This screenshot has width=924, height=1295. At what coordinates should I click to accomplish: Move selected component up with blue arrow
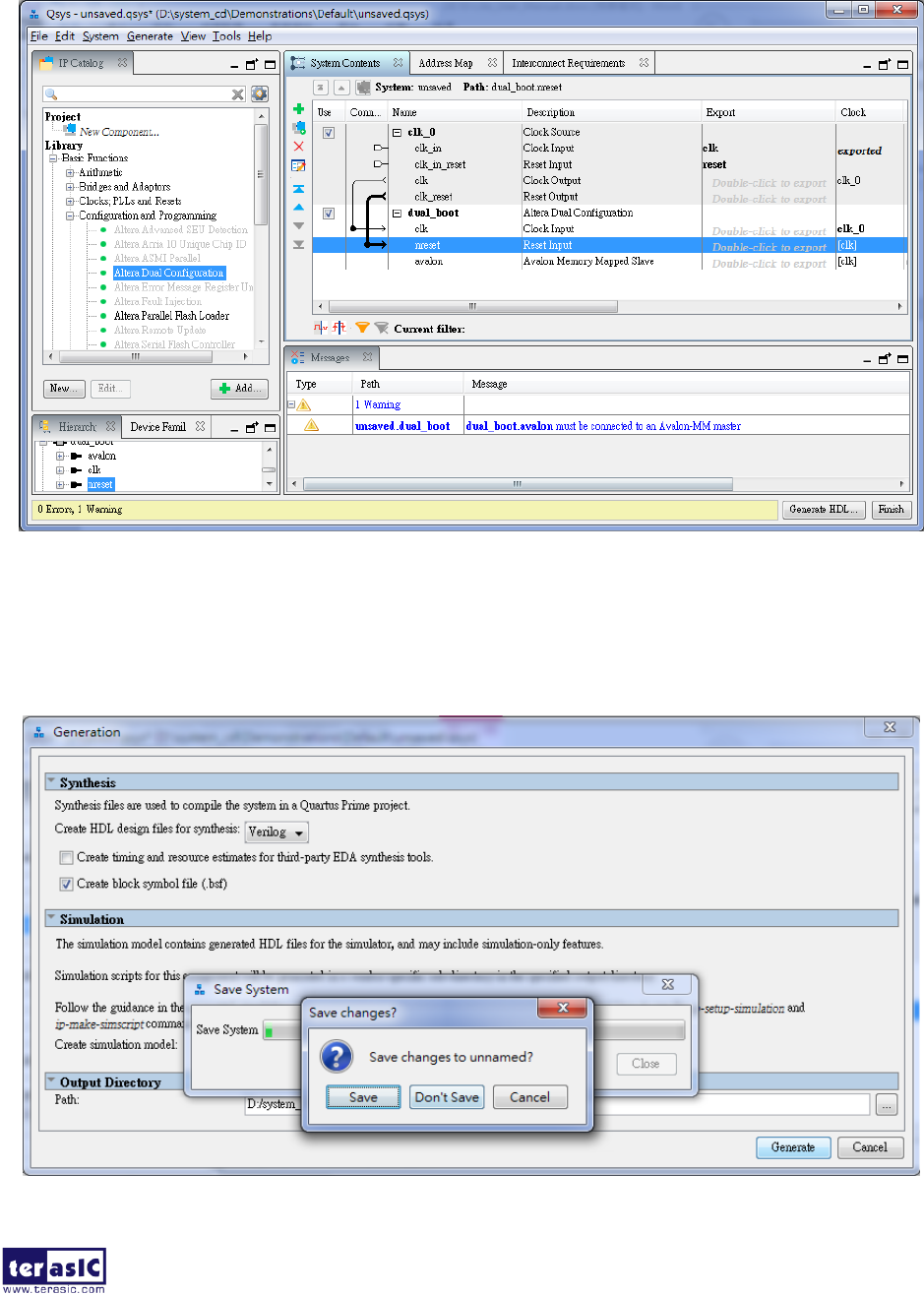(x=299, y=208)
